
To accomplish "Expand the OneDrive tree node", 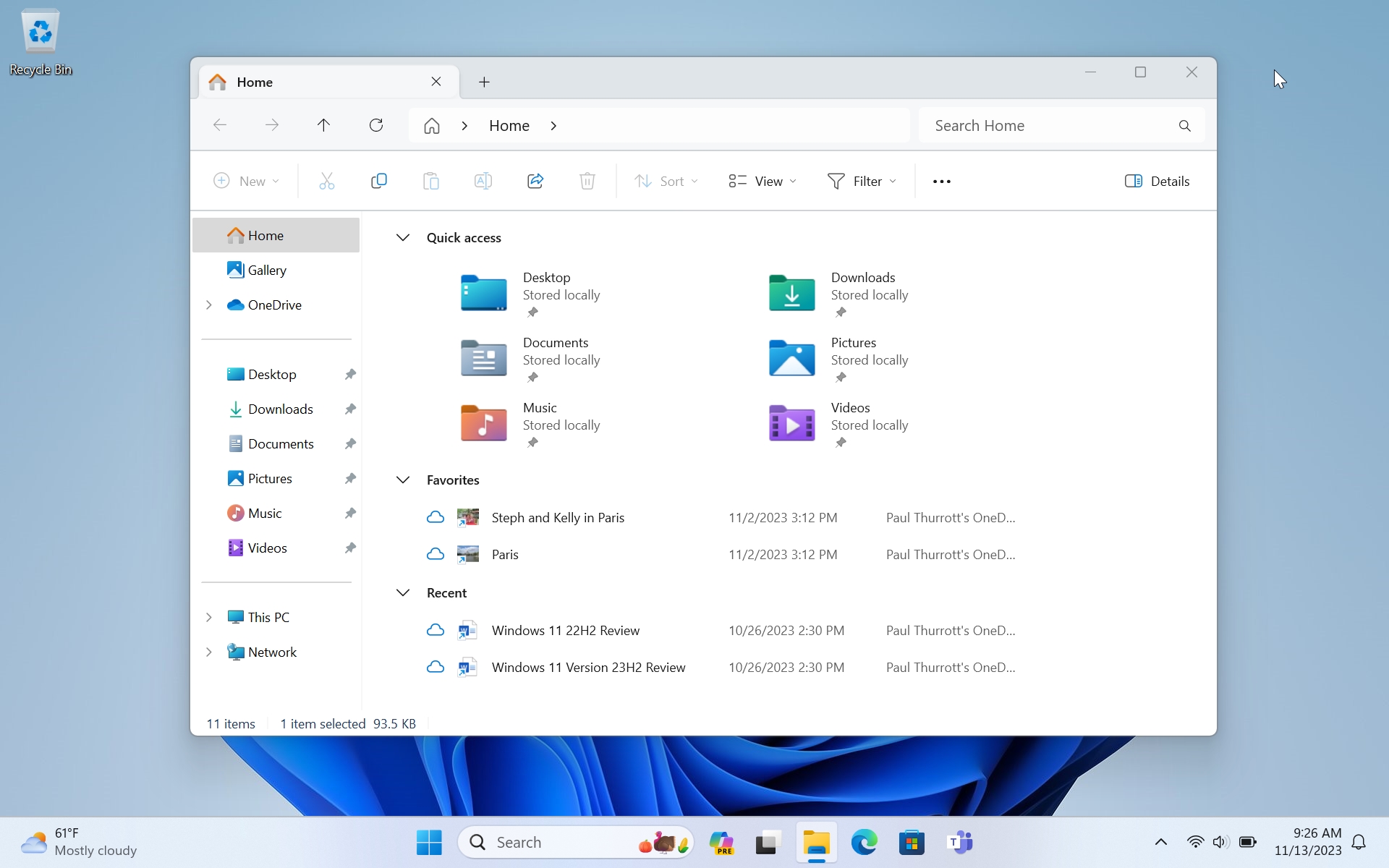I will click(x=209, y=305).
